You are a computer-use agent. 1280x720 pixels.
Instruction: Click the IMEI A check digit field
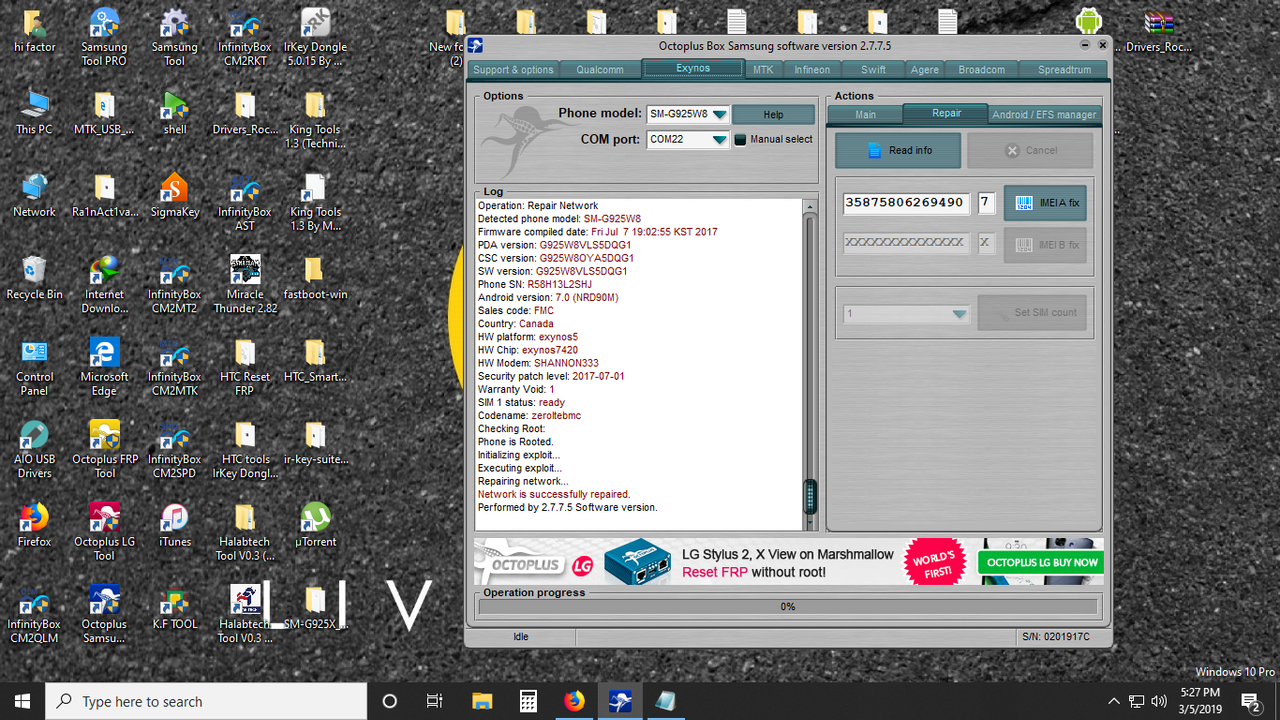(x=986, y=202)
